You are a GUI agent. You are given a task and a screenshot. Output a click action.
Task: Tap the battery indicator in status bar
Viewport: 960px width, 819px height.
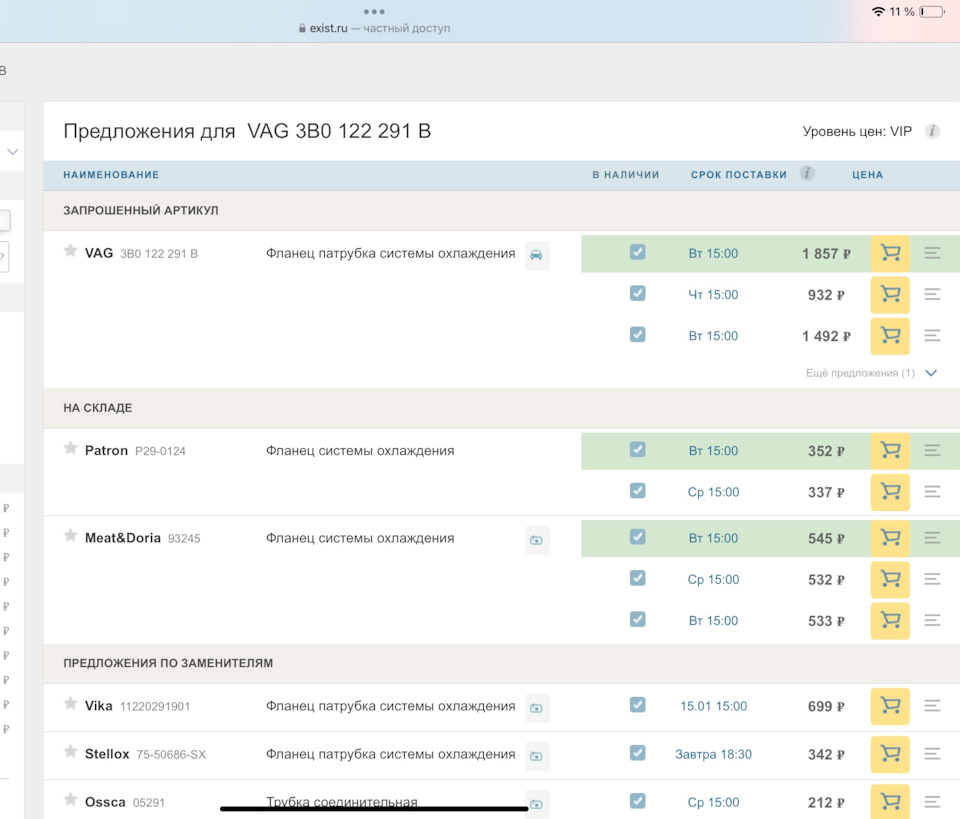932,12
